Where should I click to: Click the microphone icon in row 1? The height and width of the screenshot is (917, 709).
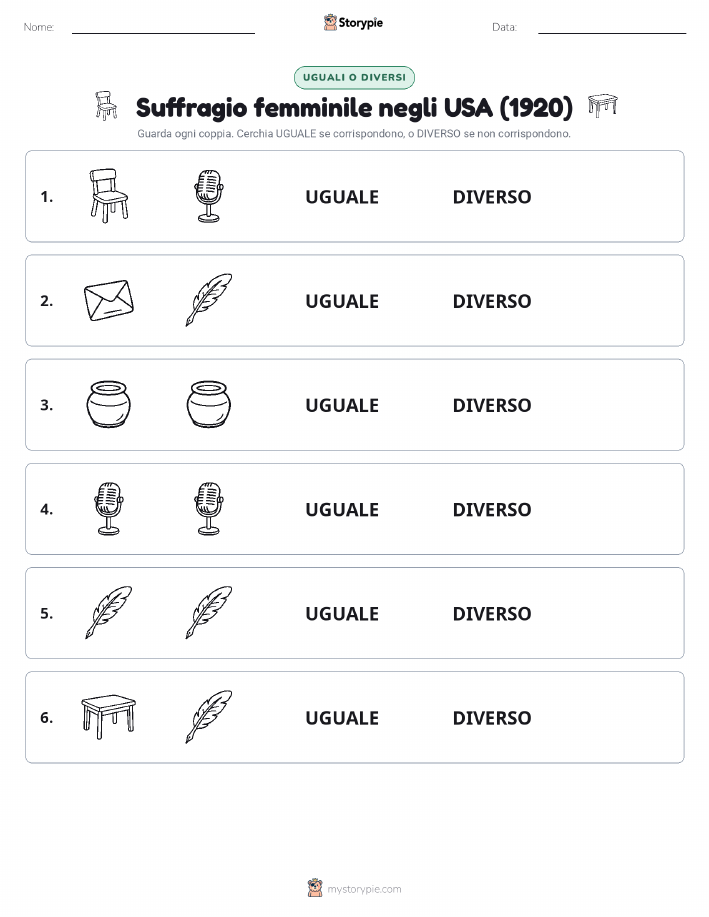pyautogui.click(x=209, y=196)
